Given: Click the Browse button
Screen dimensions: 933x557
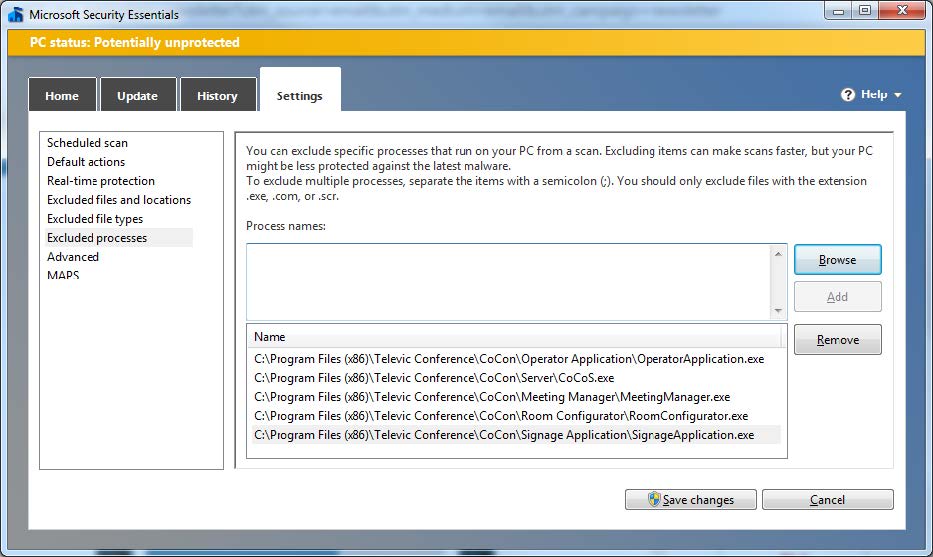Looking at the screenshot, I should 837,260.
